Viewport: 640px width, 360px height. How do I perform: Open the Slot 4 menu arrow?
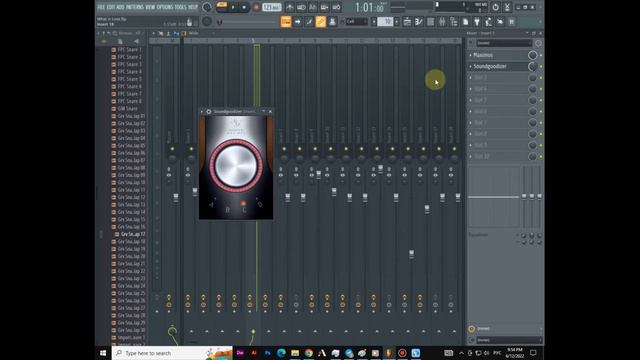pyautogui.click(x=470, y=89)
